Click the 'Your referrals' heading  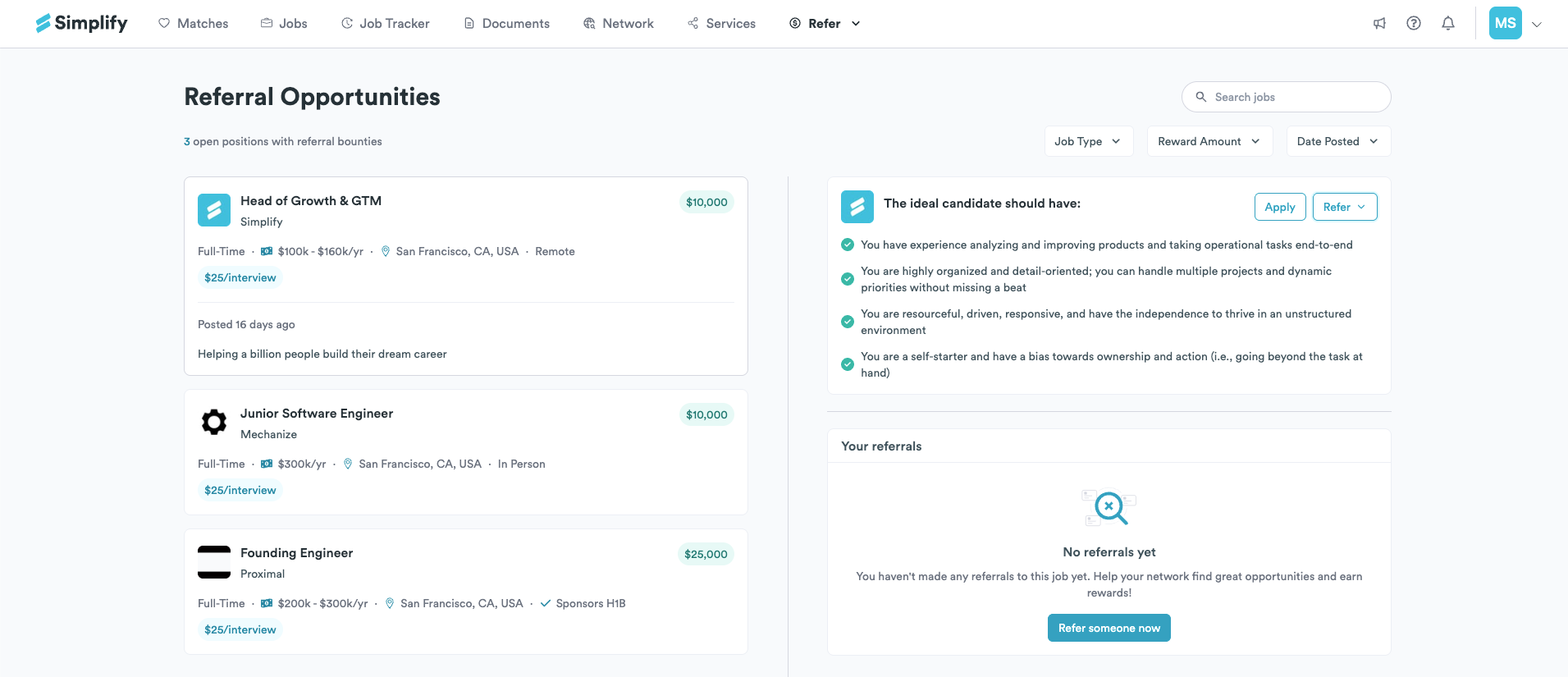881,446
